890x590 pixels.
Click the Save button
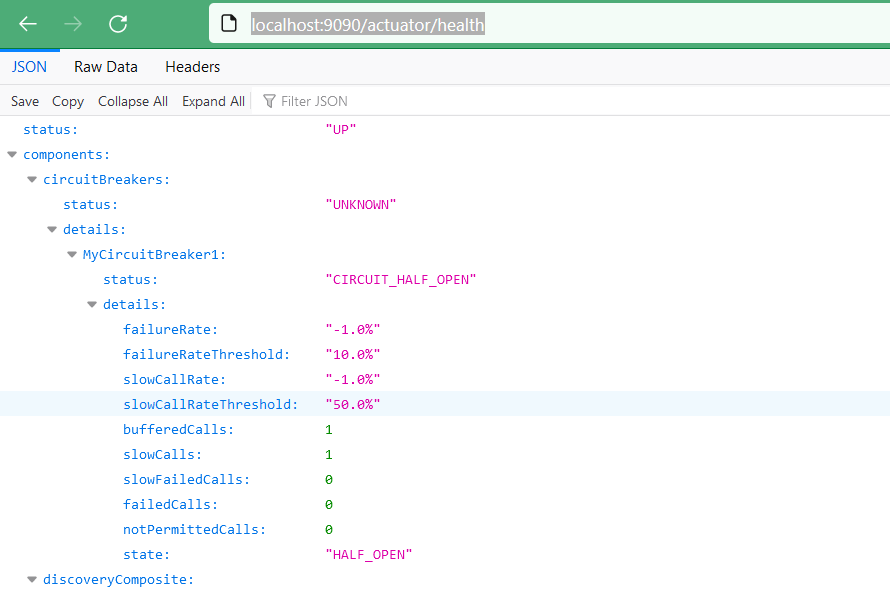click(25, 101)
